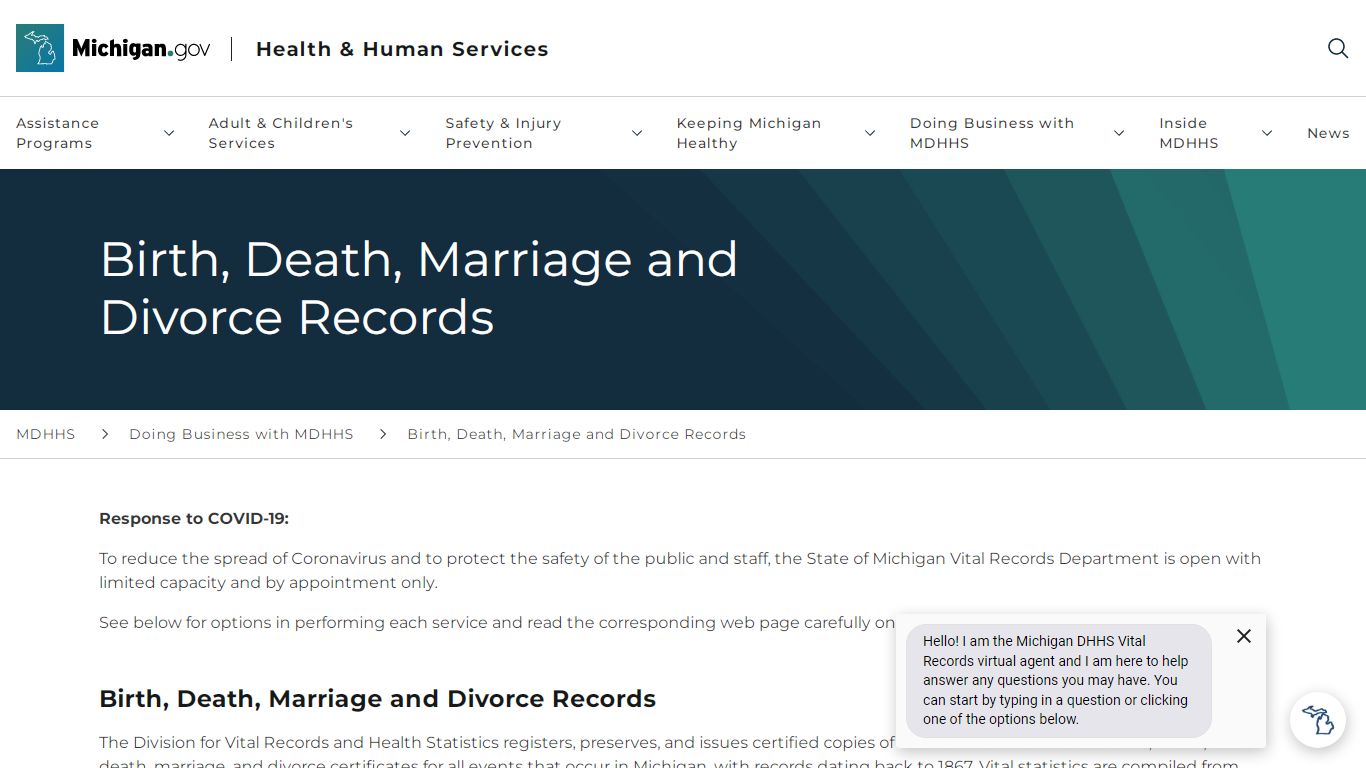Image resolution: width=1366 pixels, height=768 pixels.
Task: Click the MDHHS breadcrumb link
Action: 46,434
